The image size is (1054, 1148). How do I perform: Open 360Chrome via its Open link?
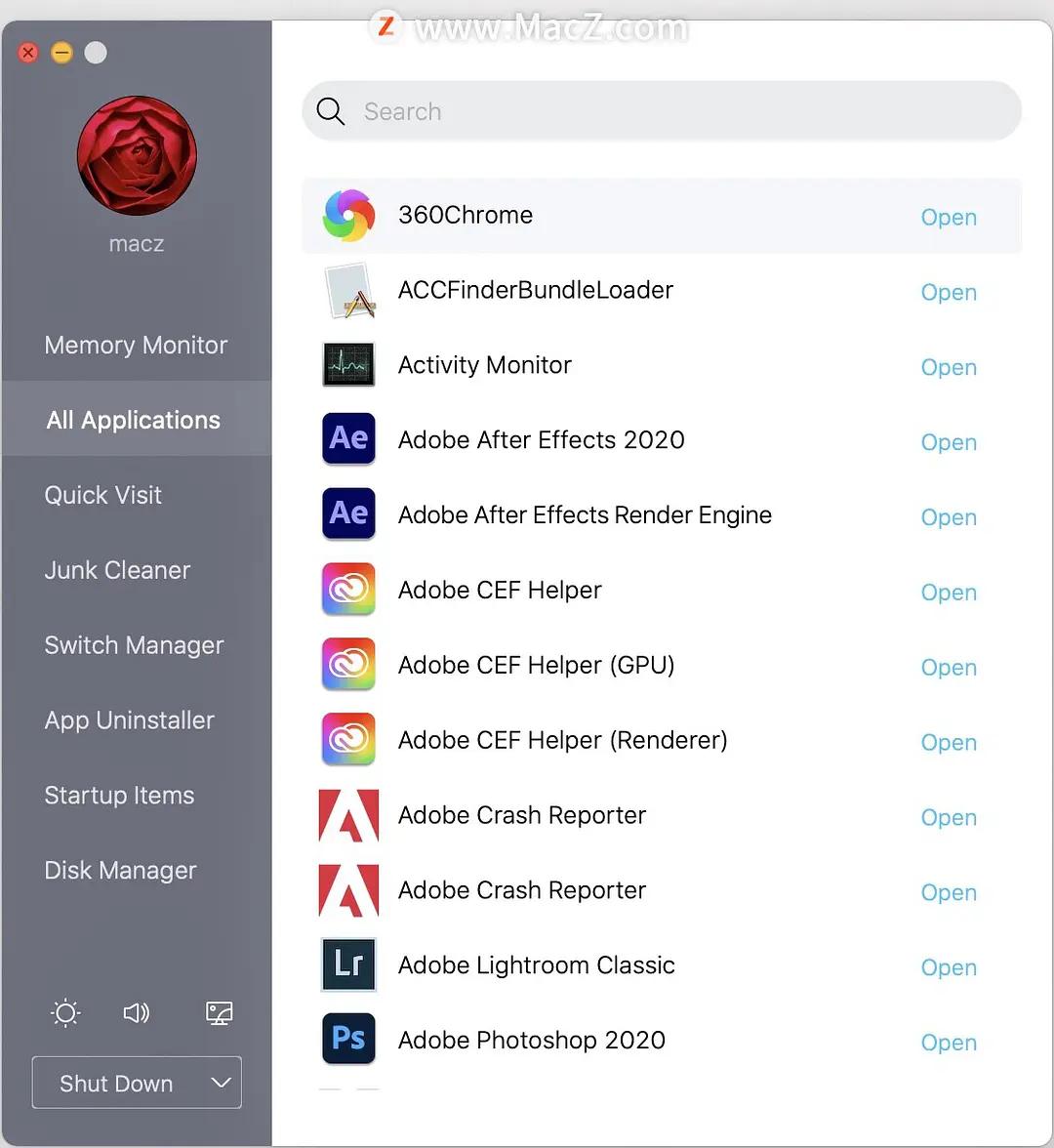tap(949, 218)
